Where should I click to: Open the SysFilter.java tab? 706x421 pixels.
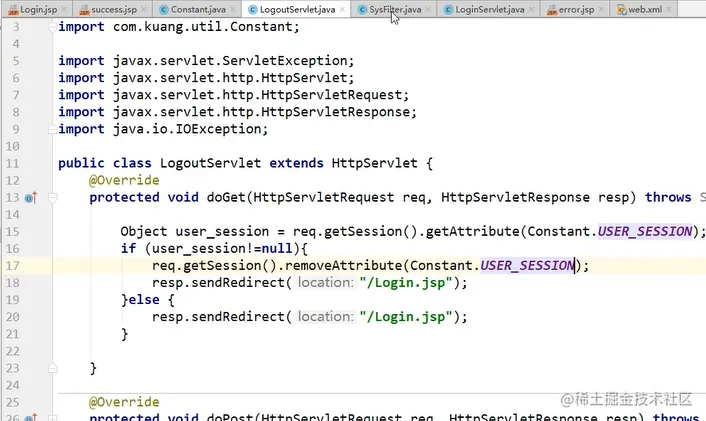(395, 9)
